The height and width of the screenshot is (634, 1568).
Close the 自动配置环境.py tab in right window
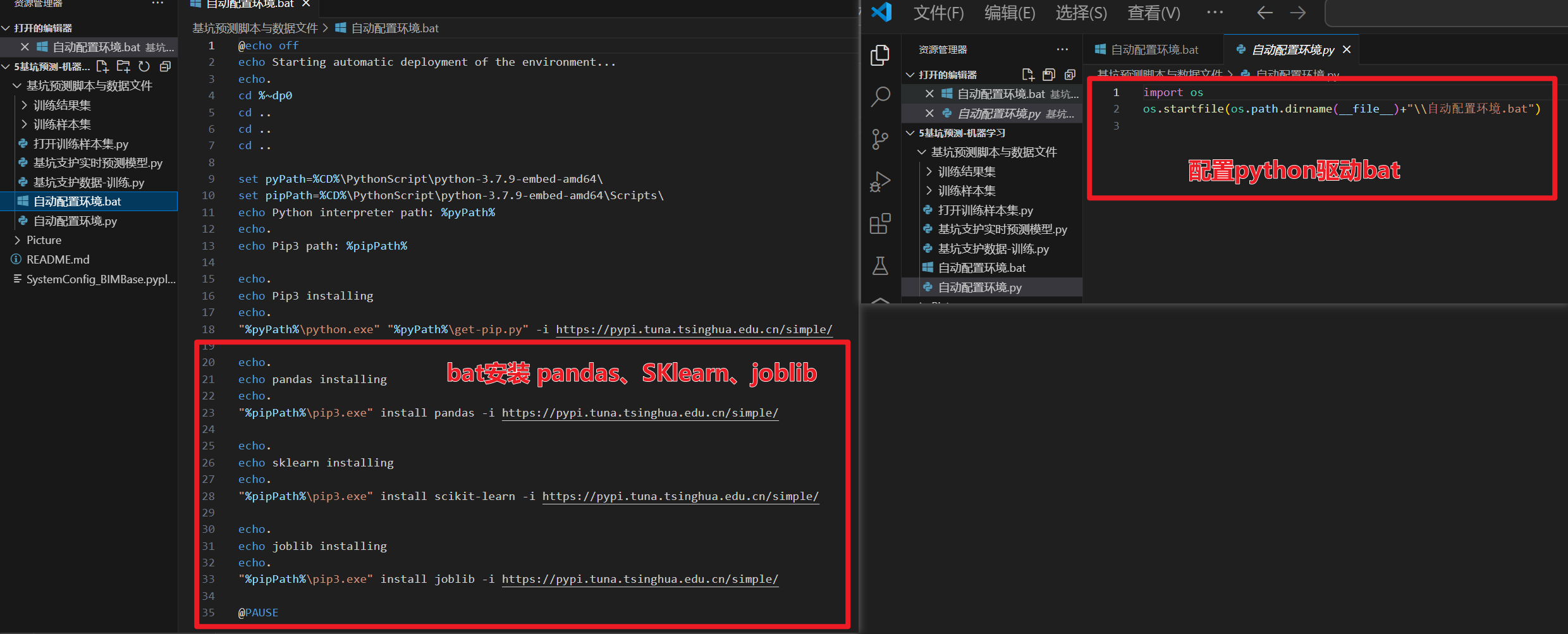coord(1347,49)
